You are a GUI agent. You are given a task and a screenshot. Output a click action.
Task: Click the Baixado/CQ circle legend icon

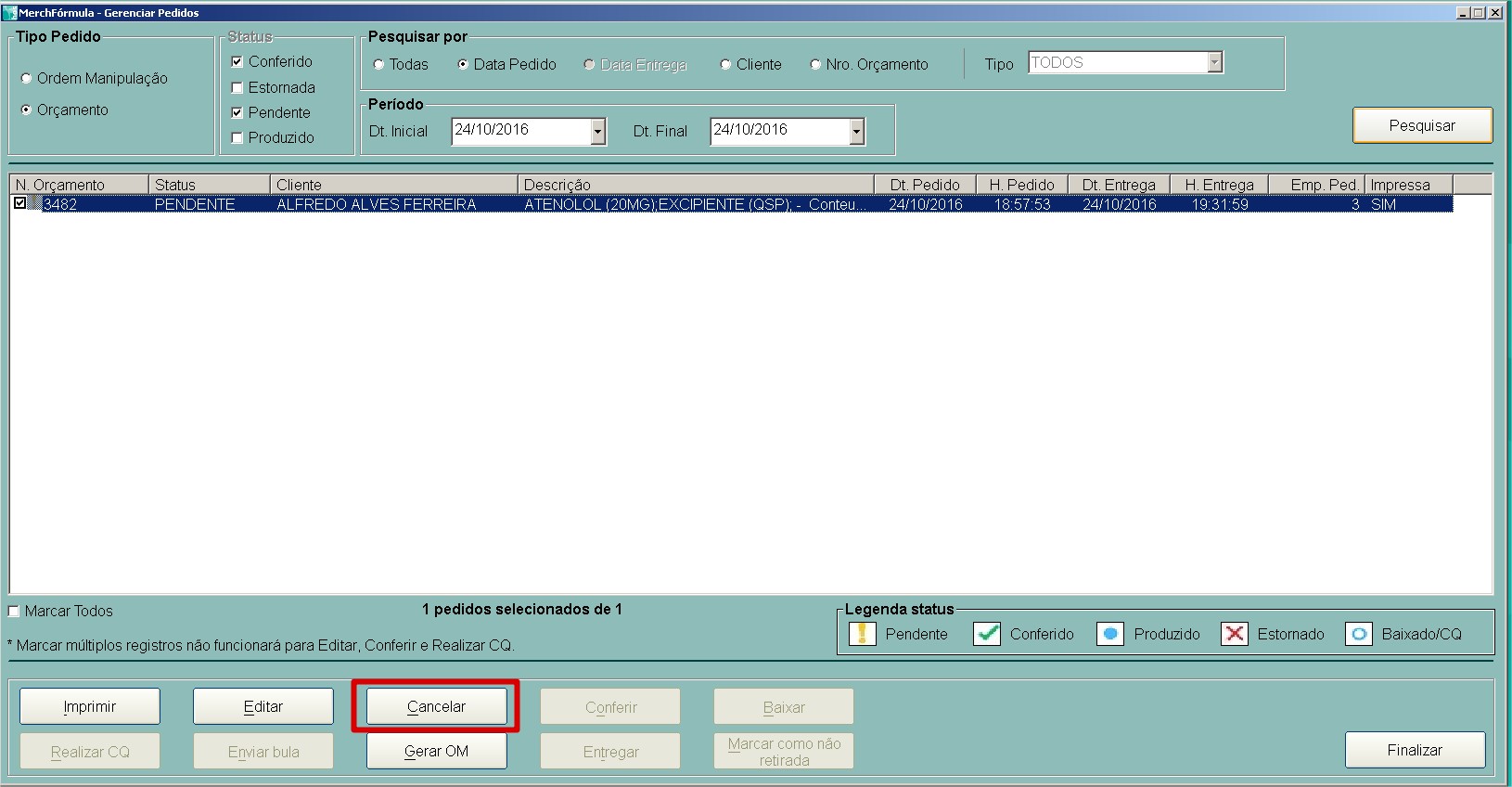[x=1358, y=634]
